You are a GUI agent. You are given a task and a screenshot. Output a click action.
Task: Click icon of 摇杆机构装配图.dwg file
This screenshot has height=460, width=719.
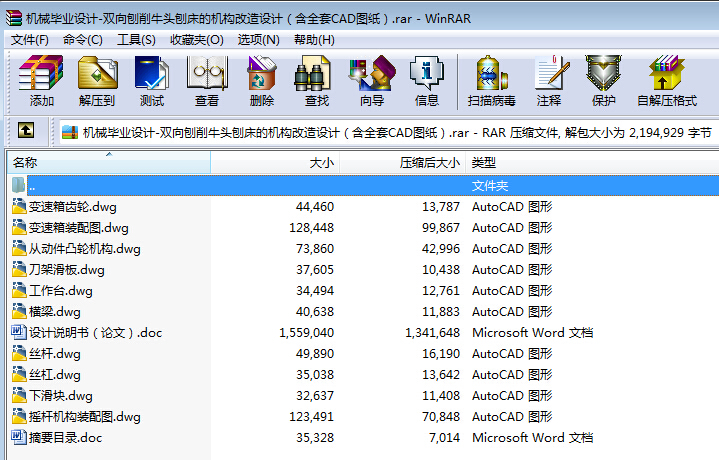click(x=19, y=416)
